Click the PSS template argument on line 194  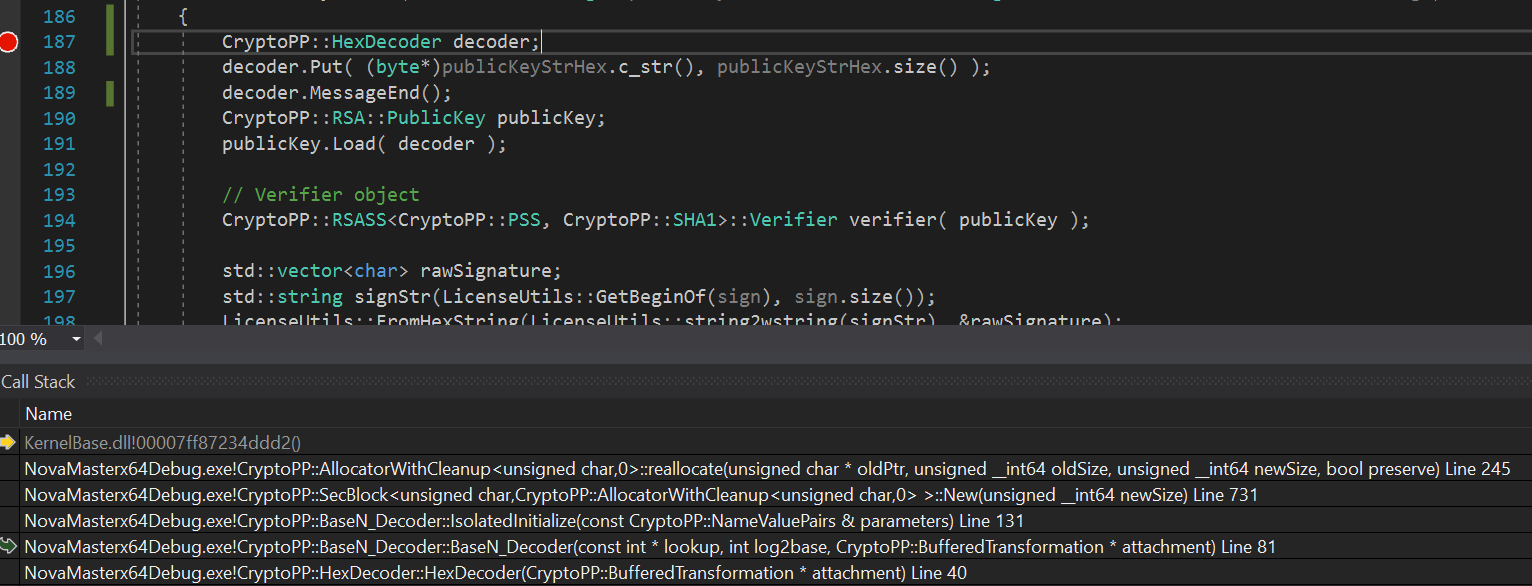coord(524,220)
